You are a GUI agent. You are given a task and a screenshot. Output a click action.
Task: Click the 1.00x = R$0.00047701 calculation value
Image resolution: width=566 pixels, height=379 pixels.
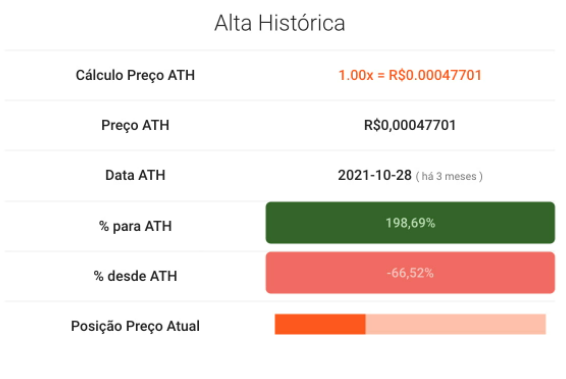pyautogui.click(x=410, y=75)
